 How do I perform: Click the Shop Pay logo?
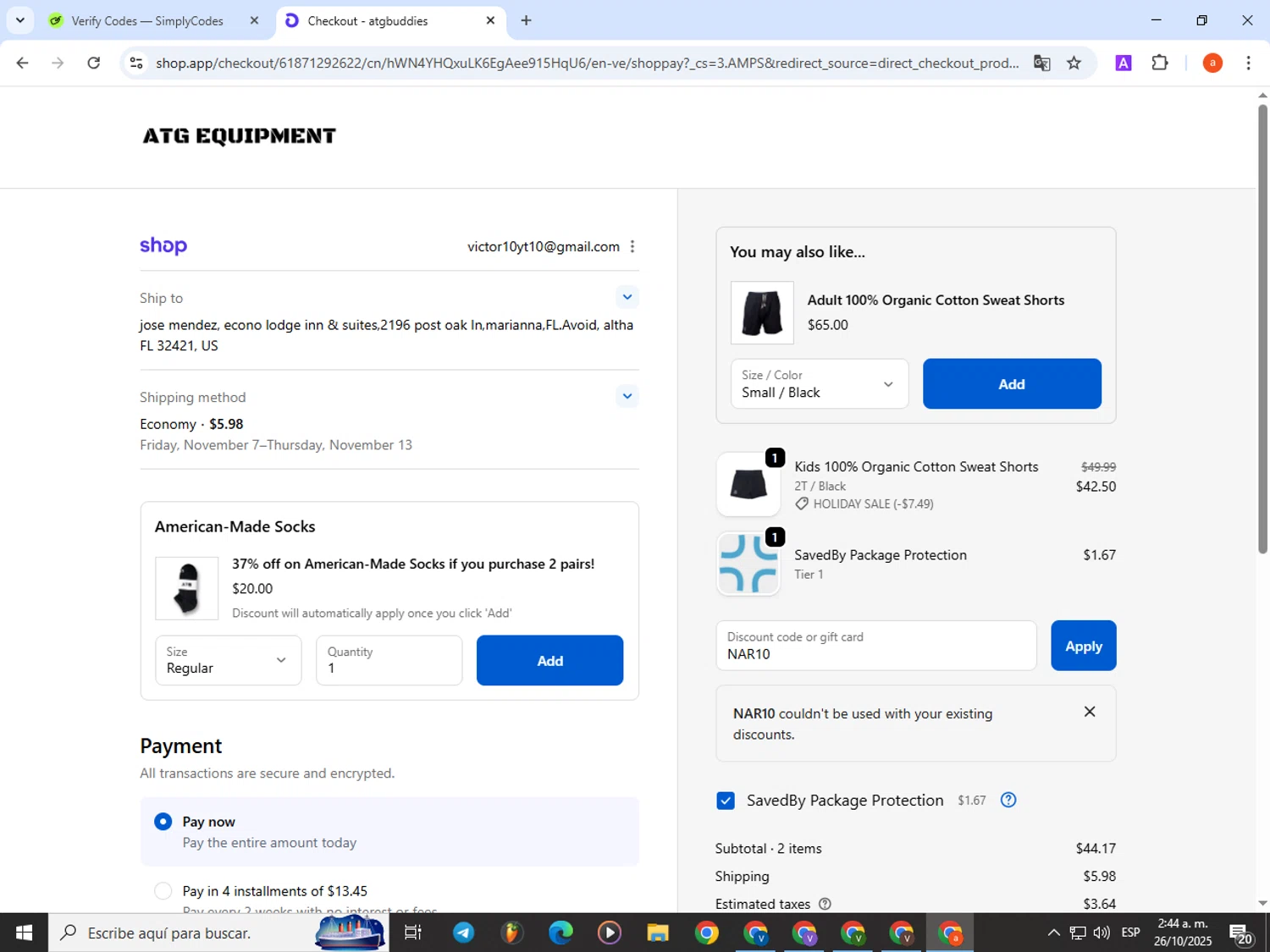(x=163, y=245)
